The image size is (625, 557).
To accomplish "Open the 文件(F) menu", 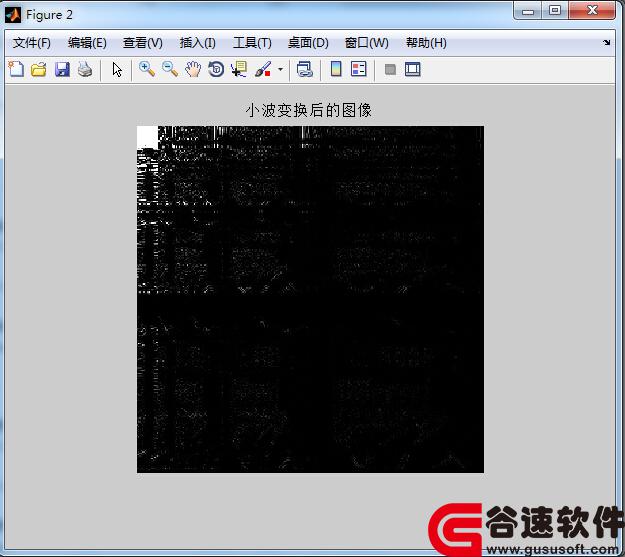I will [x=32, y=43].
